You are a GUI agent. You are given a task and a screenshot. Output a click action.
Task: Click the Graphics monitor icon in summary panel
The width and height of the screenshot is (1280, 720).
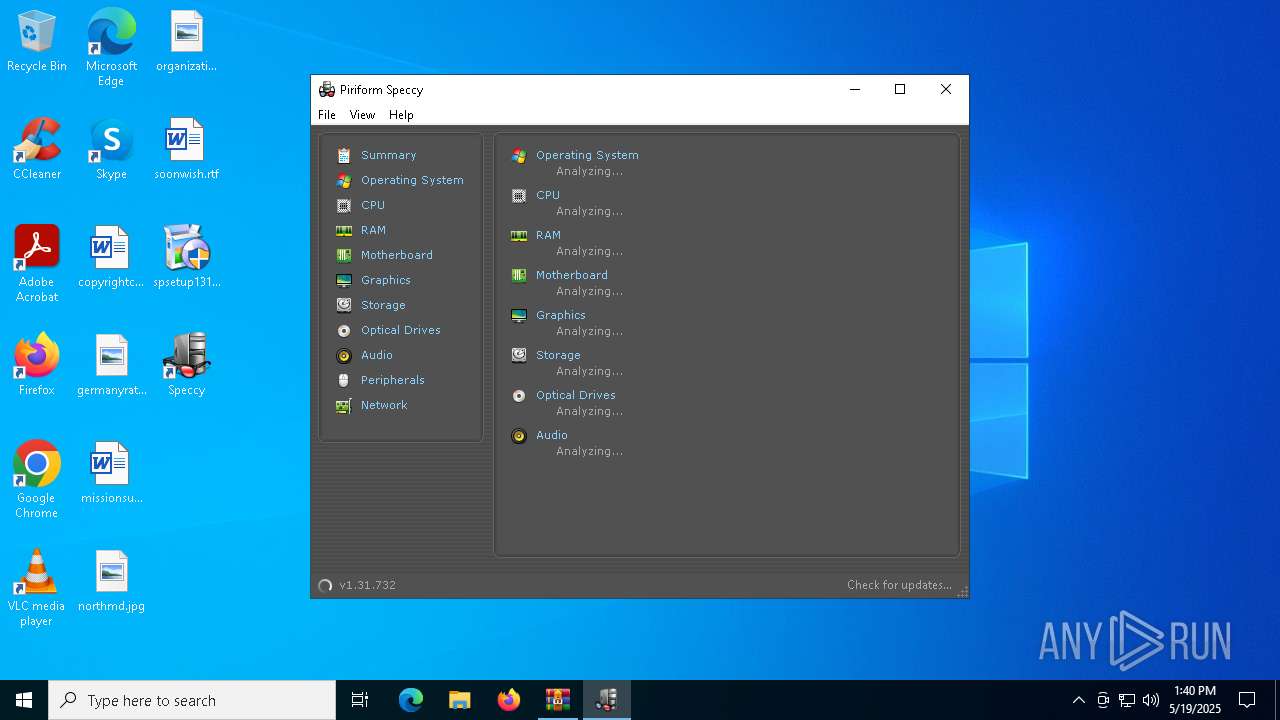point(519,315)
